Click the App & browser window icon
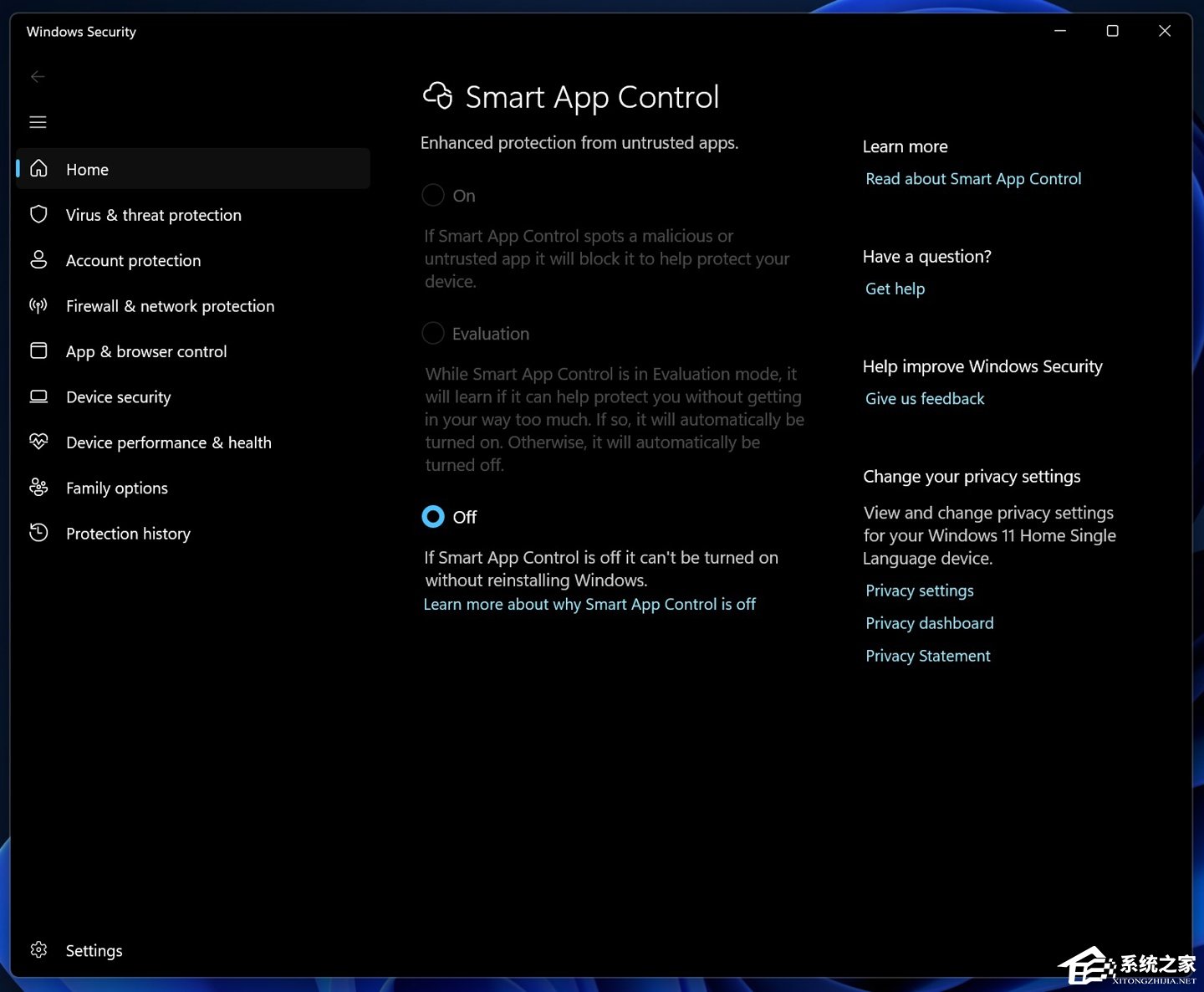1204x992 pixels. coord(38,350)
